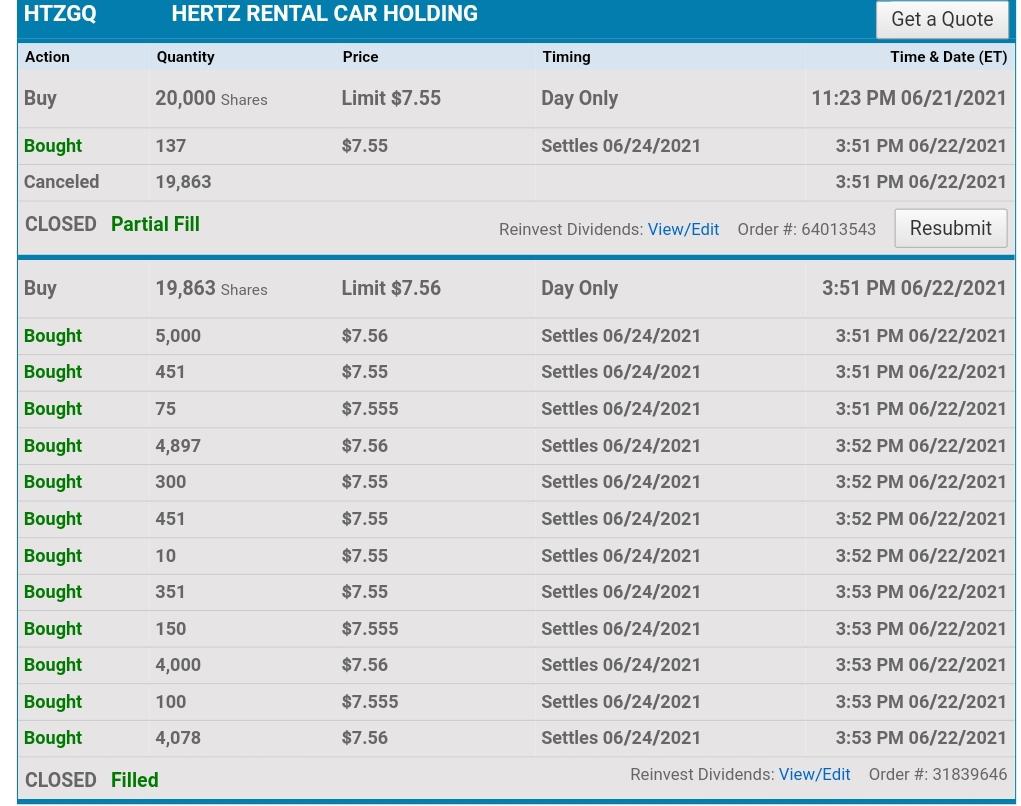Select the 20,000 Shares quantity
1021x806 pixels.
(211, 98)
